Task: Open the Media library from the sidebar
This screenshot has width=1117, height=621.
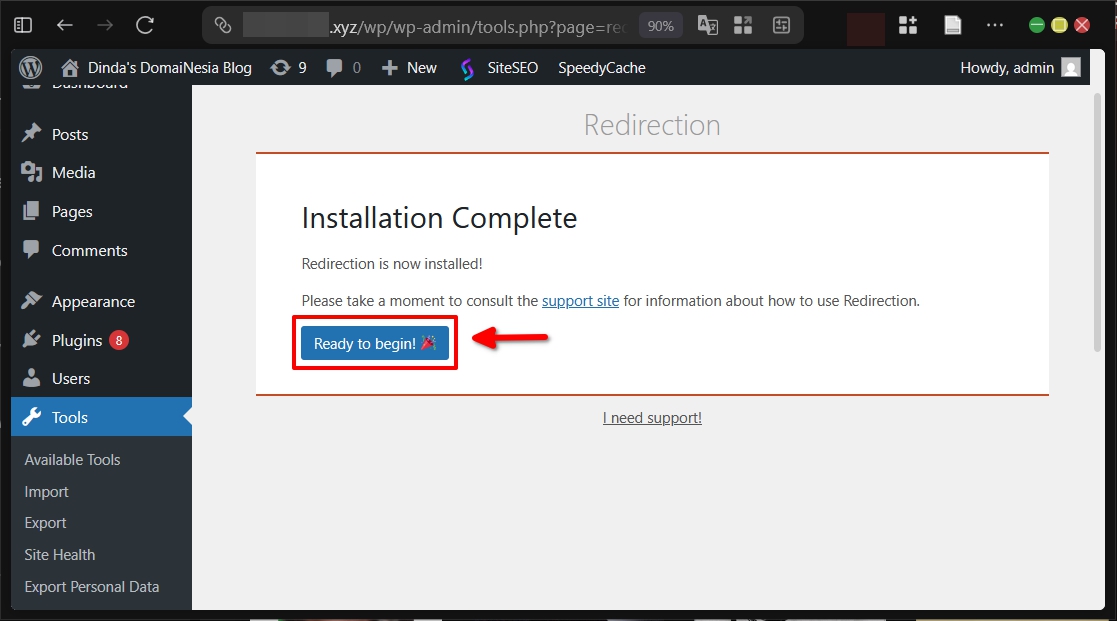Action: click(70, 172)
